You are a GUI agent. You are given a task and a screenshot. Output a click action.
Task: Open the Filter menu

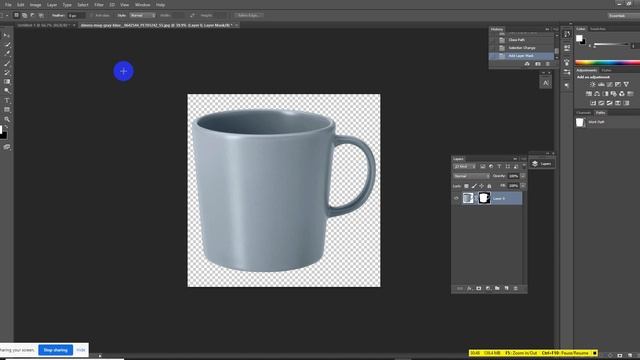tap(99, 5)
